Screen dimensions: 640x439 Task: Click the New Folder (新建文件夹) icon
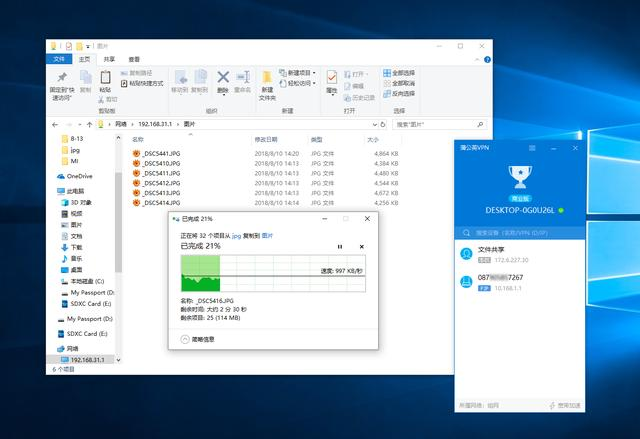point(267,78)
